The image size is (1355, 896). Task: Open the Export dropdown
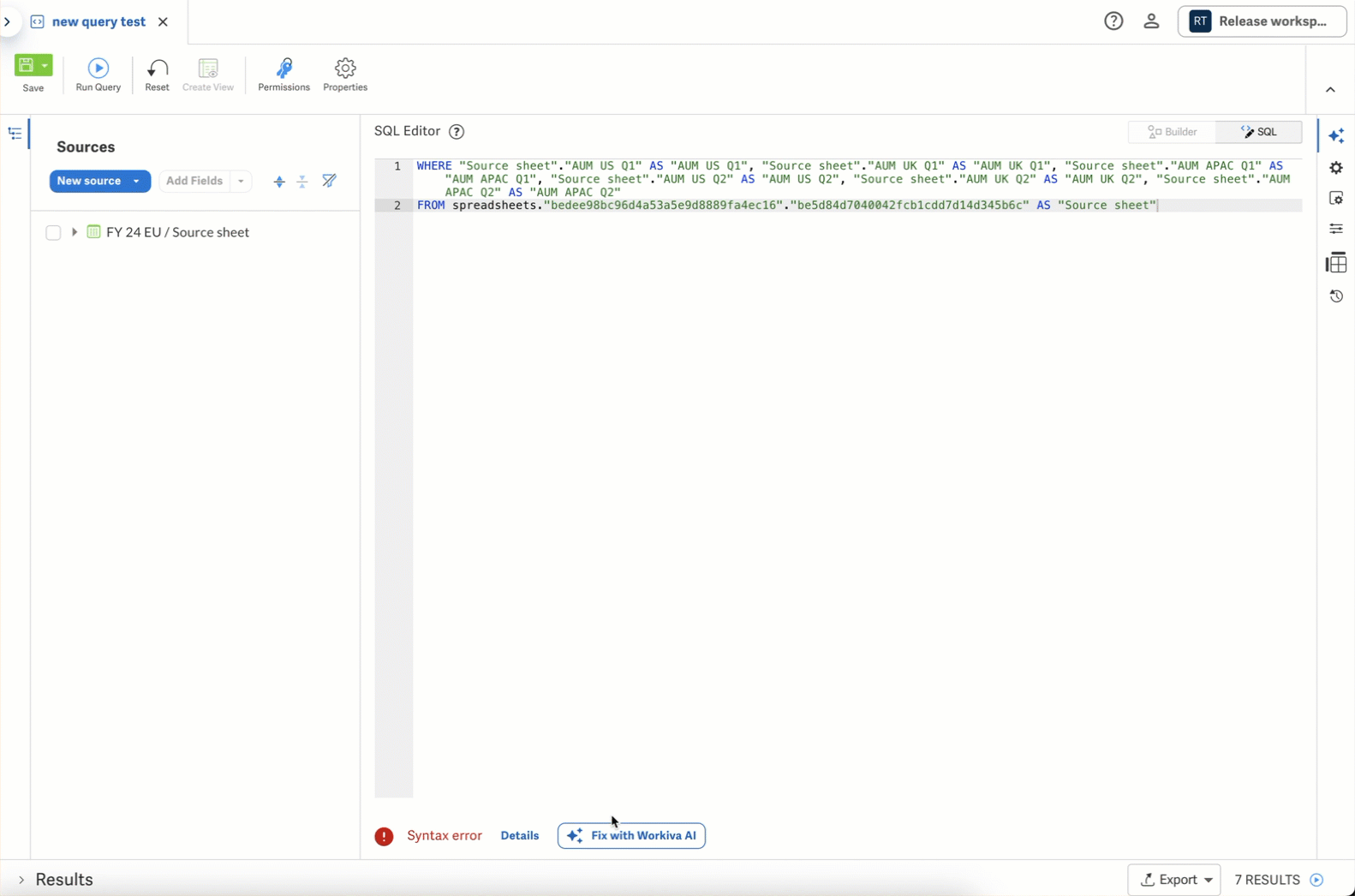point(1174,880)
